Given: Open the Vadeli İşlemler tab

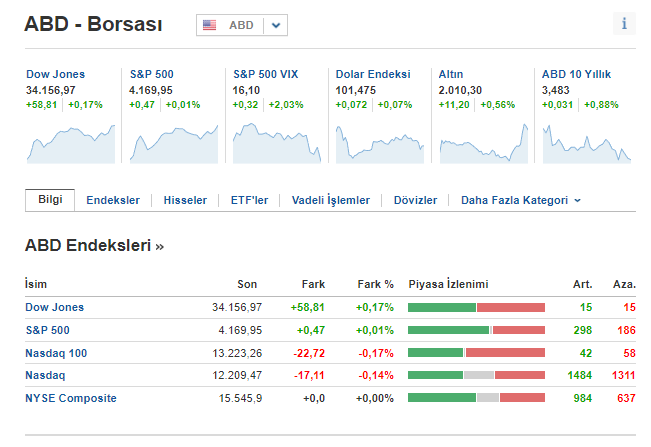Looking at the screenshot, I should 330,200.
